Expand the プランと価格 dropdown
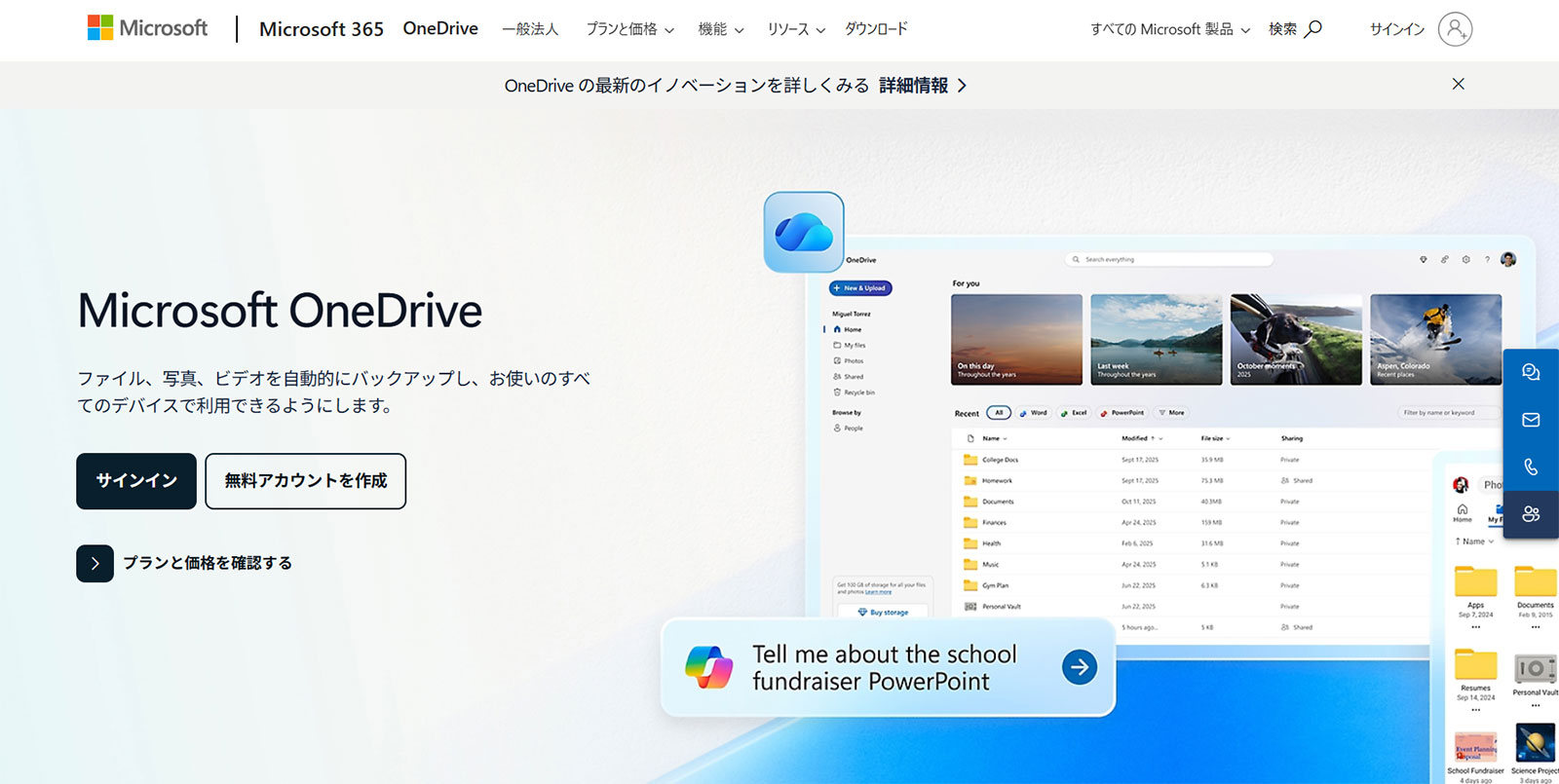This screenshot has width=1559, height=784. pos(629,29)
